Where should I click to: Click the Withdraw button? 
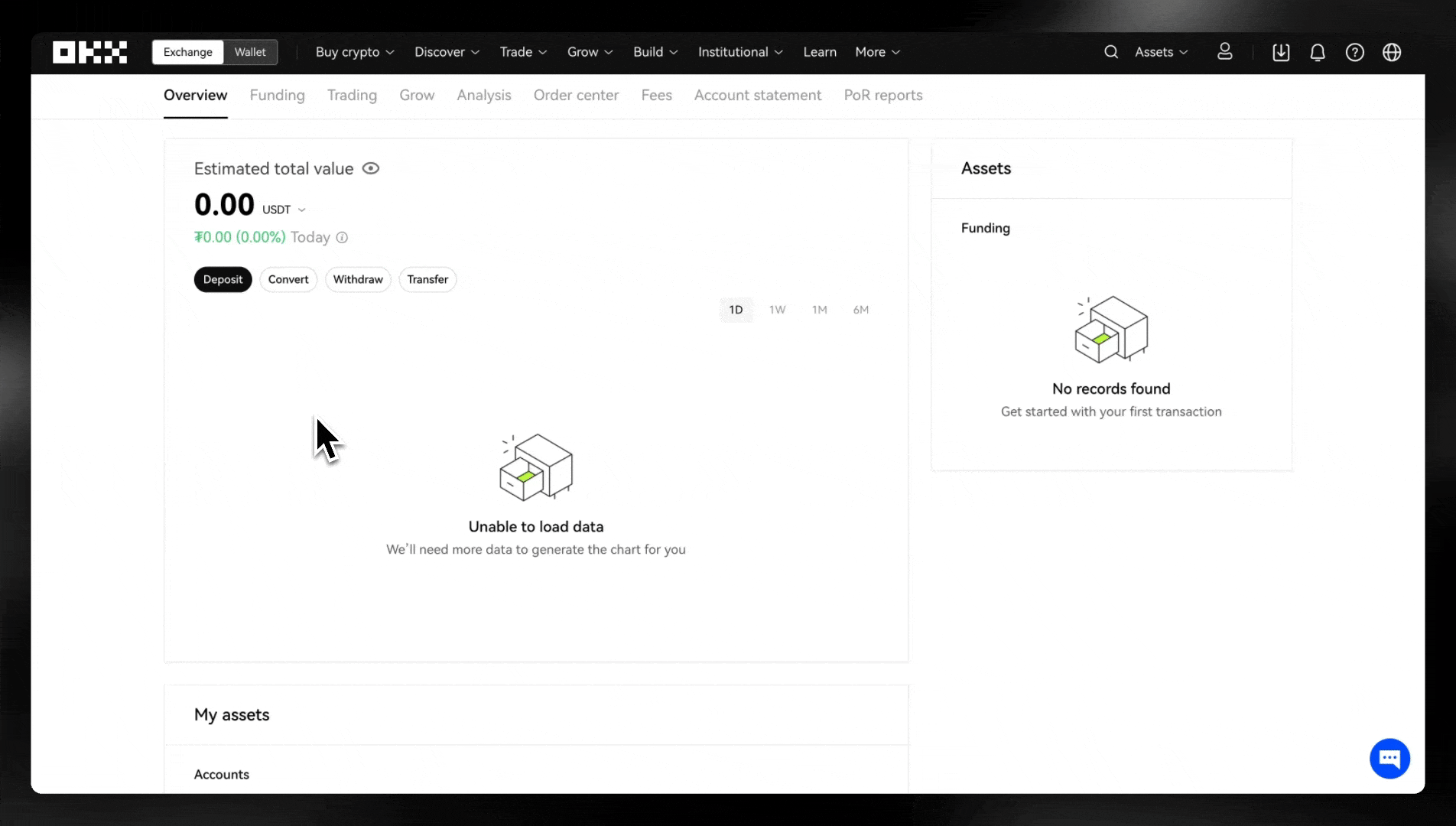(358, 279)
